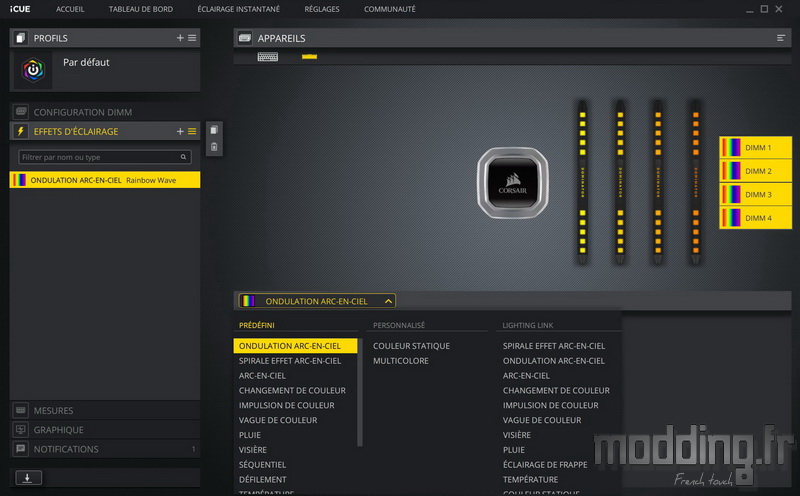
Task: Click the orange fourth memory stick
Action: (x=695, y=182)
